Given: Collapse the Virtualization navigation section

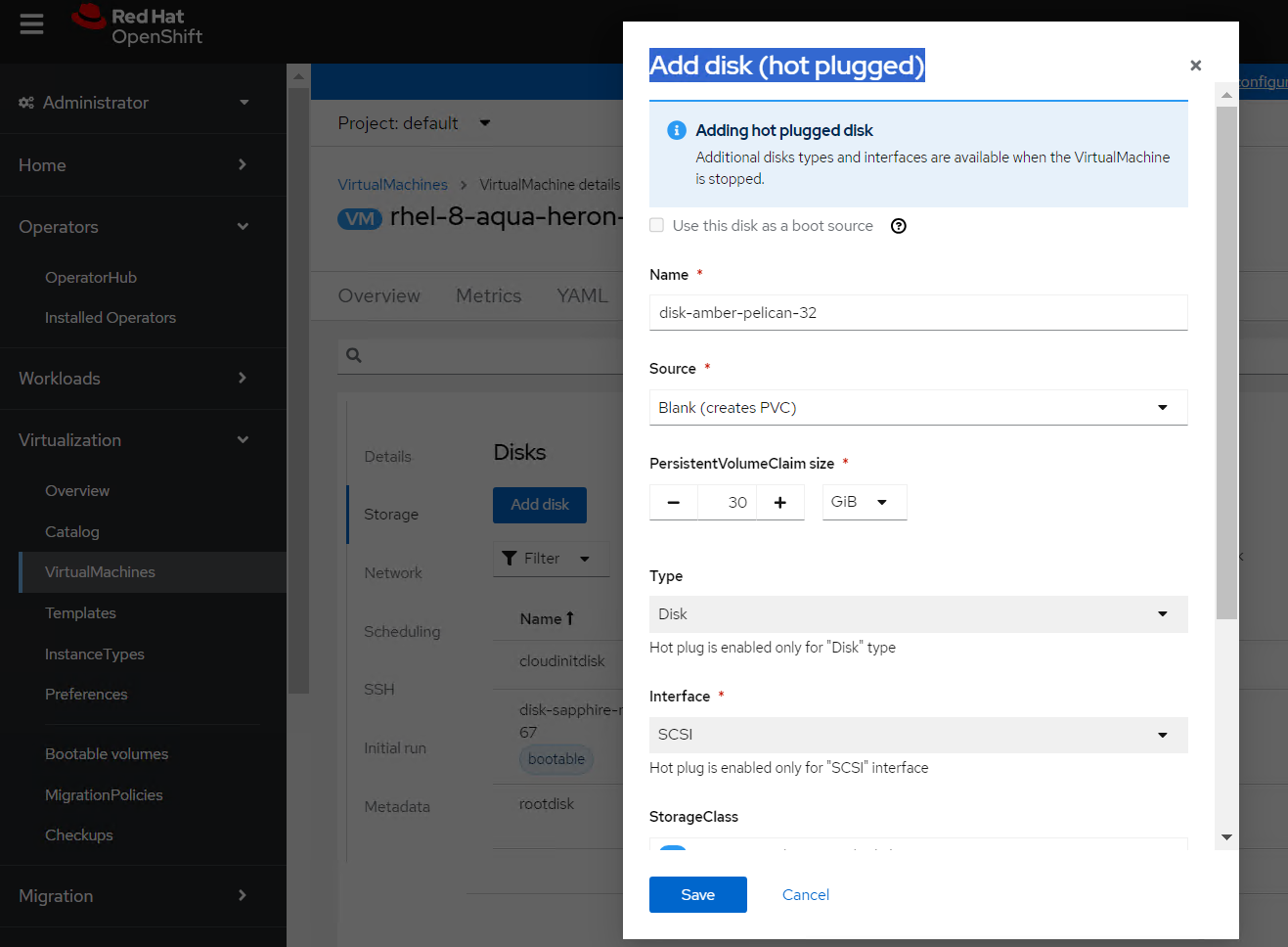Looking at the screenshot, I should click(x=143, y=440).
